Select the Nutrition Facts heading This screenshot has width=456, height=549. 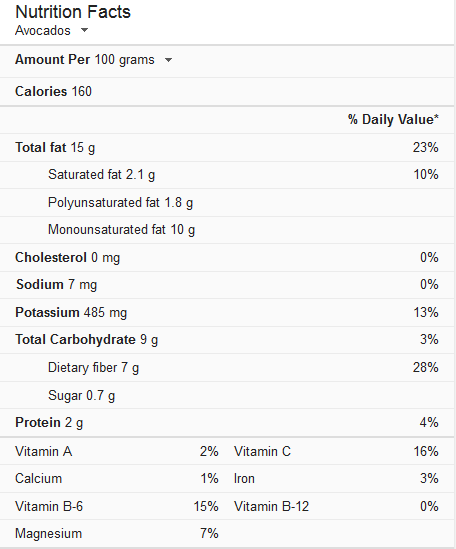pos(73,12)
